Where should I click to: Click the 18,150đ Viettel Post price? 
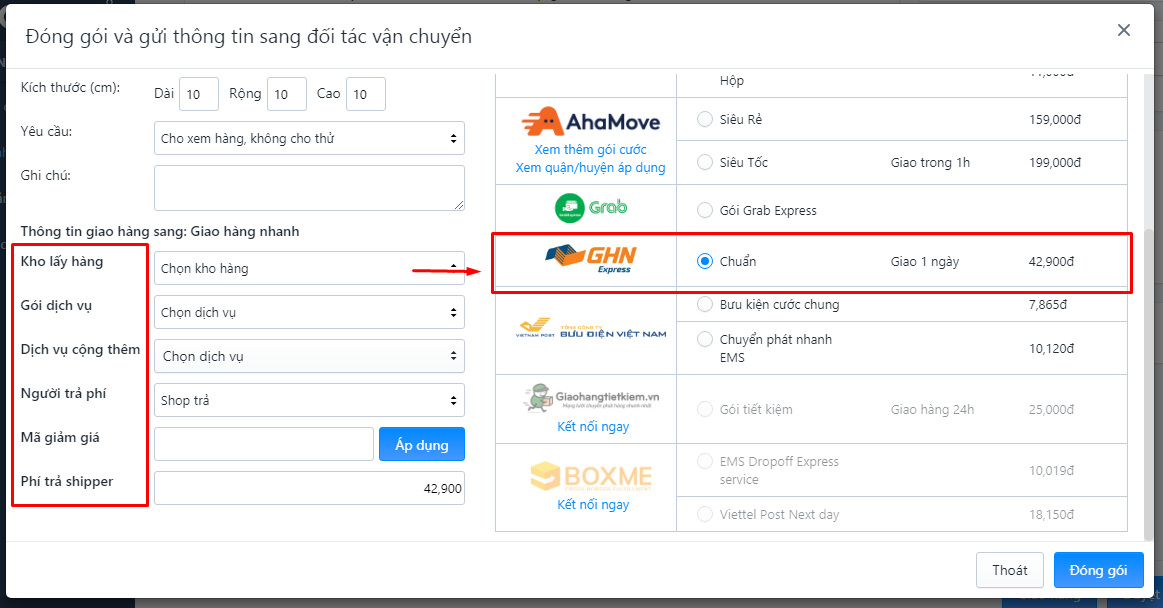click(x=1051, y=515)
